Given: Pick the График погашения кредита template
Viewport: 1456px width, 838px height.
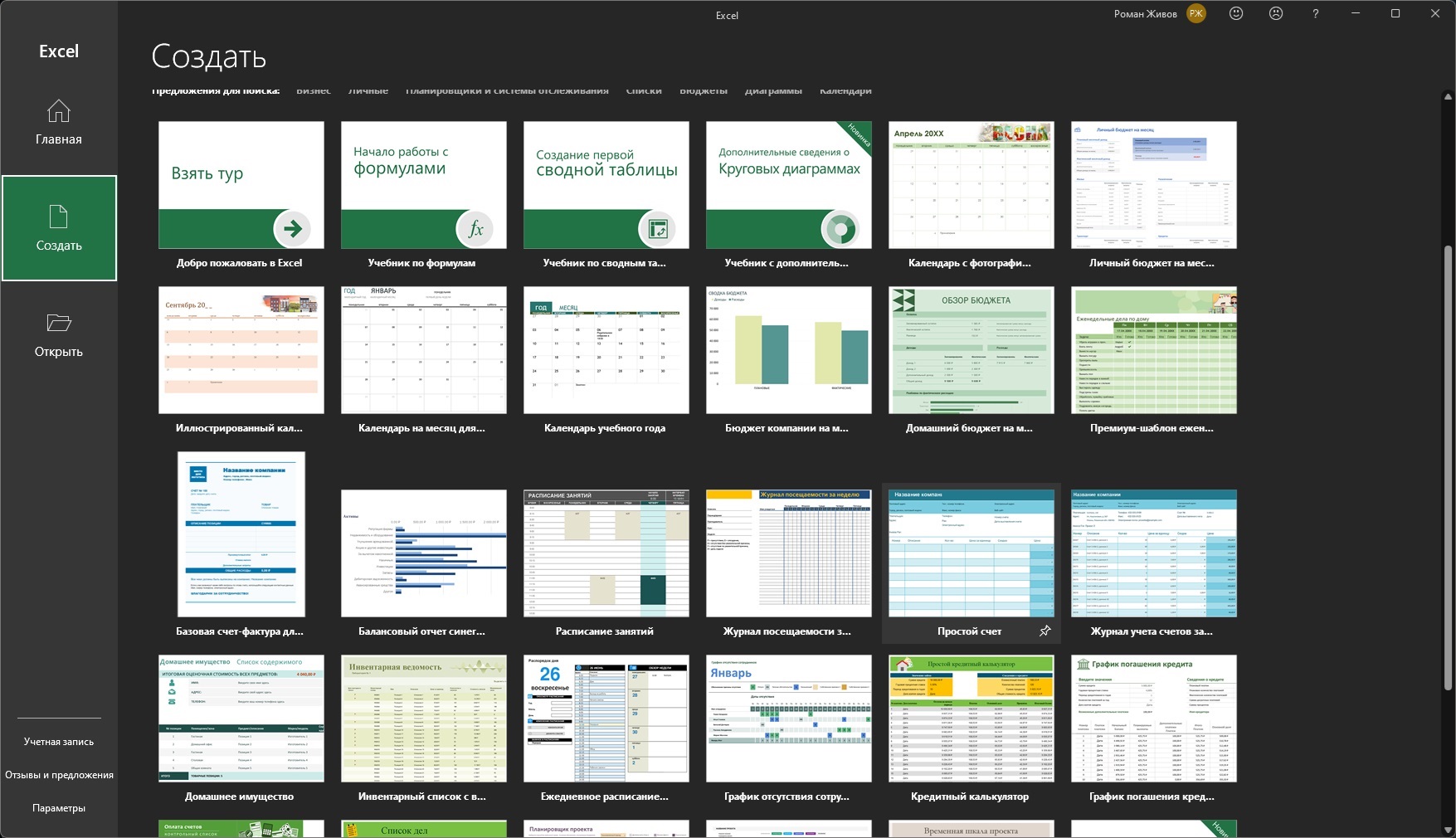Looking at the screenshot, I should (1154, 719).
